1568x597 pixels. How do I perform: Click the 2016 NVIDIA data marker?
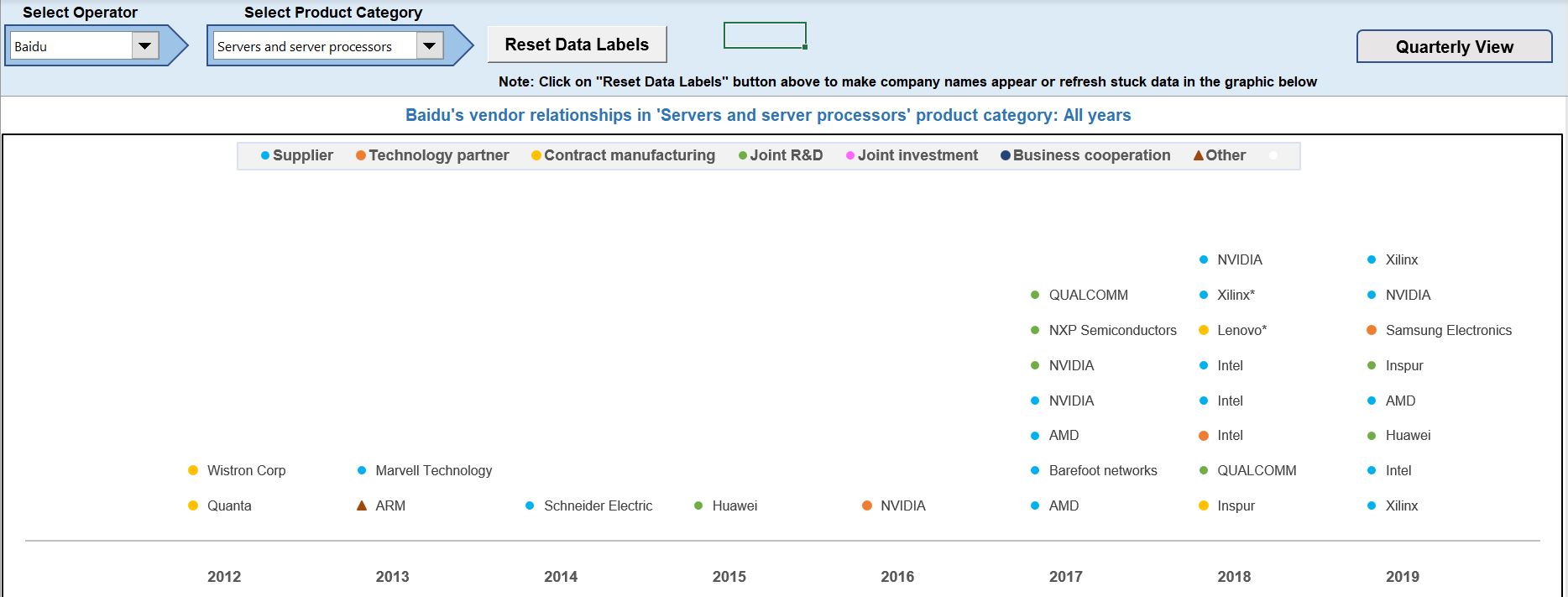(867, 505)
